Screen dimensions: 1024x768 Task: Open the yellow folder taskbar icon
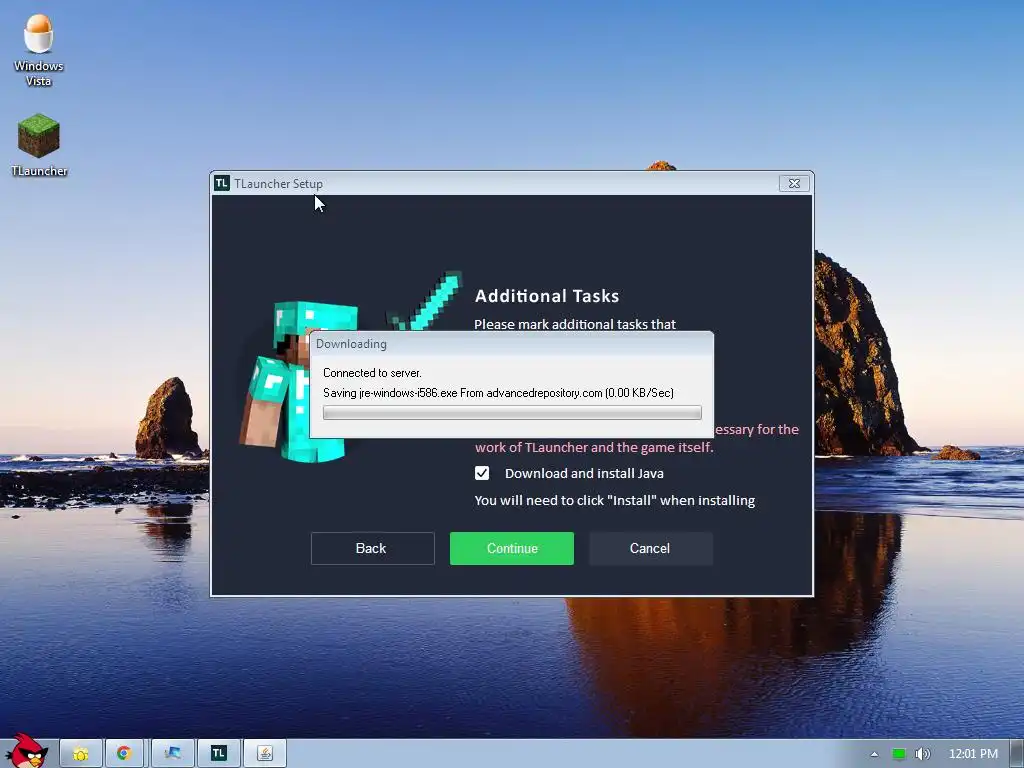click(81, 754)
